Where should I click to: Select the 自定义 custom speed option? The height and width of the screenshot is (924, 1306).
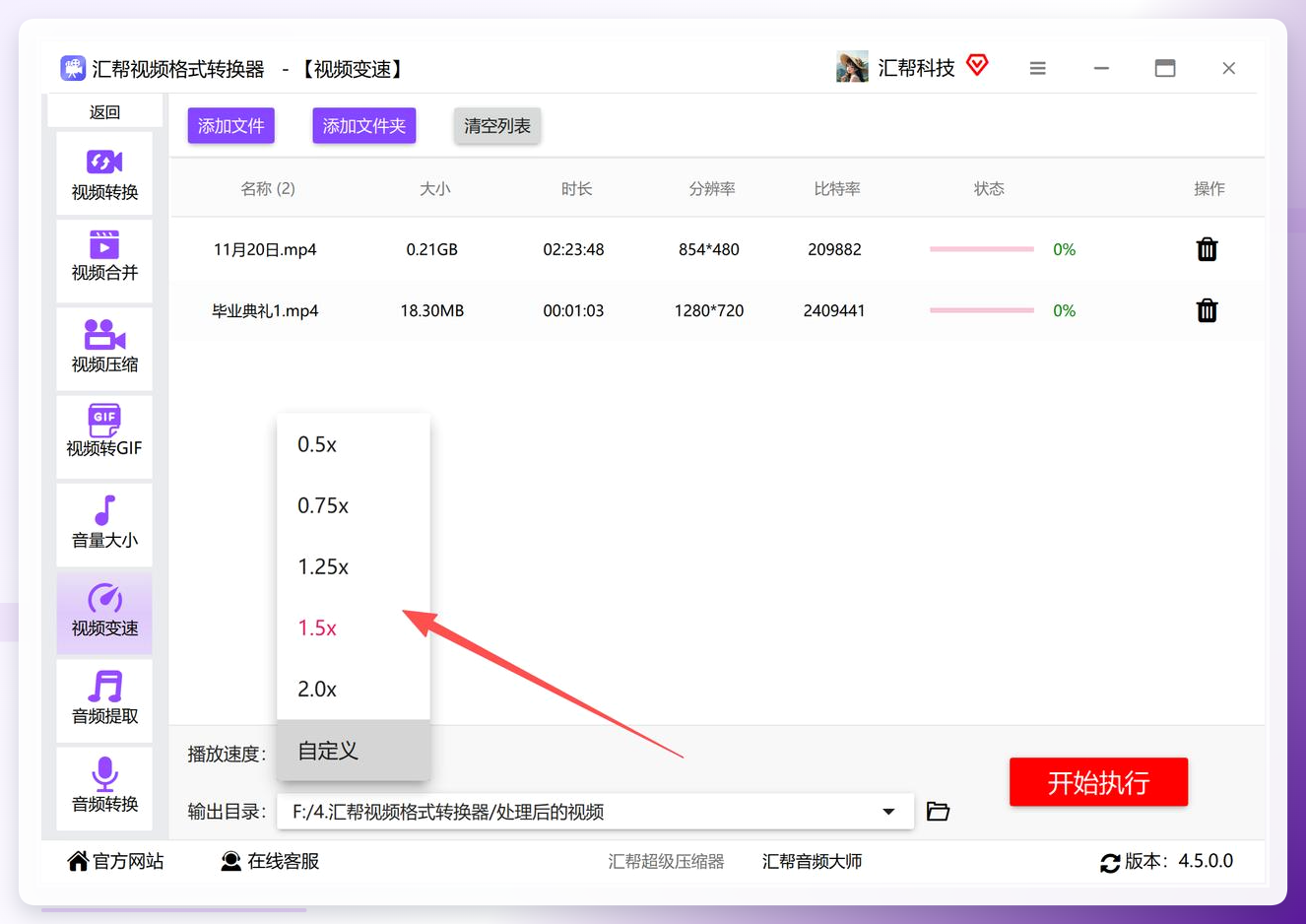point(354,751)
